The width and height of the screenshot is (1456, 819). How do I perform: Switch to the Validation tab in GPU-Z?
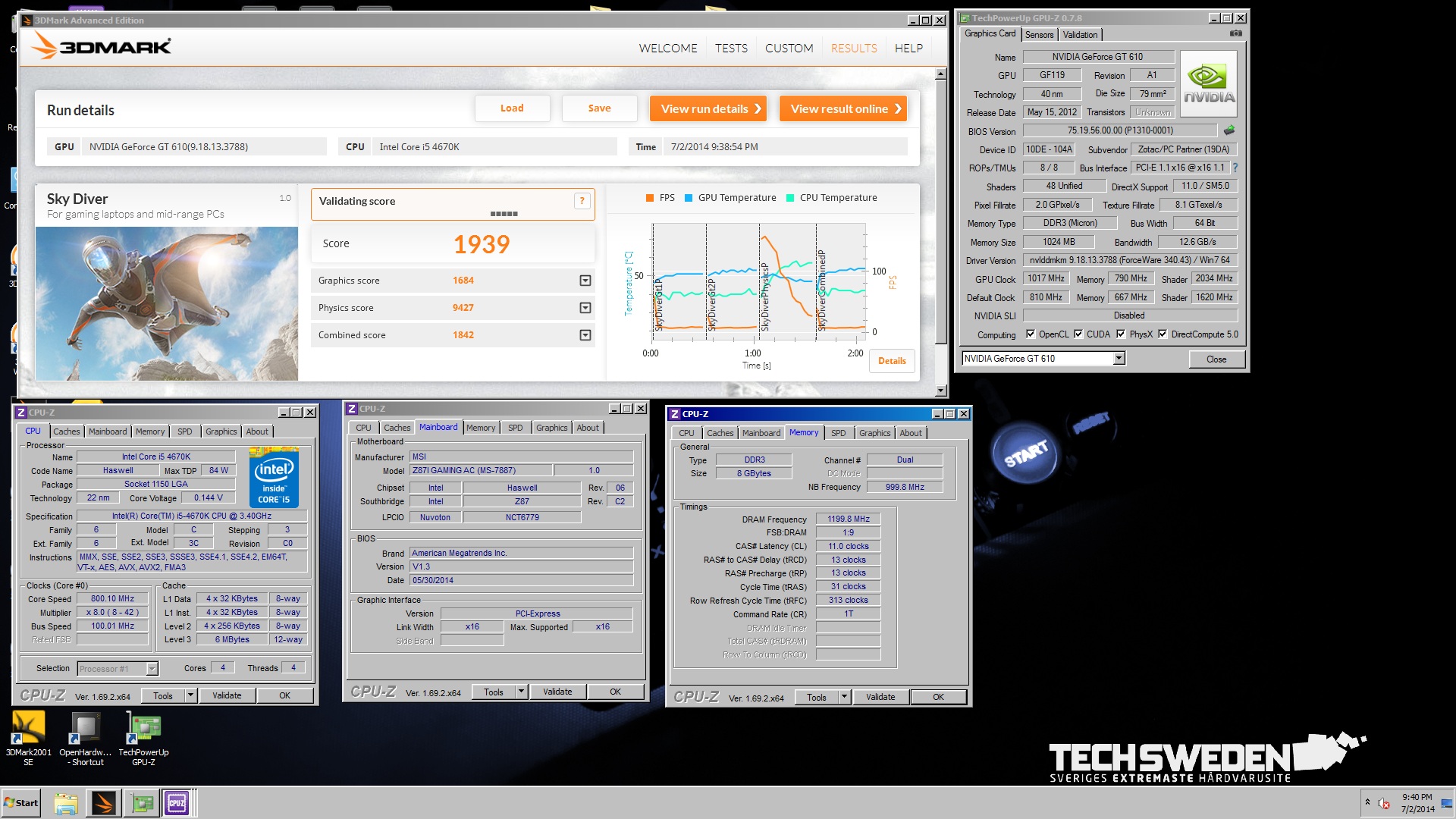pos(1080,35)
